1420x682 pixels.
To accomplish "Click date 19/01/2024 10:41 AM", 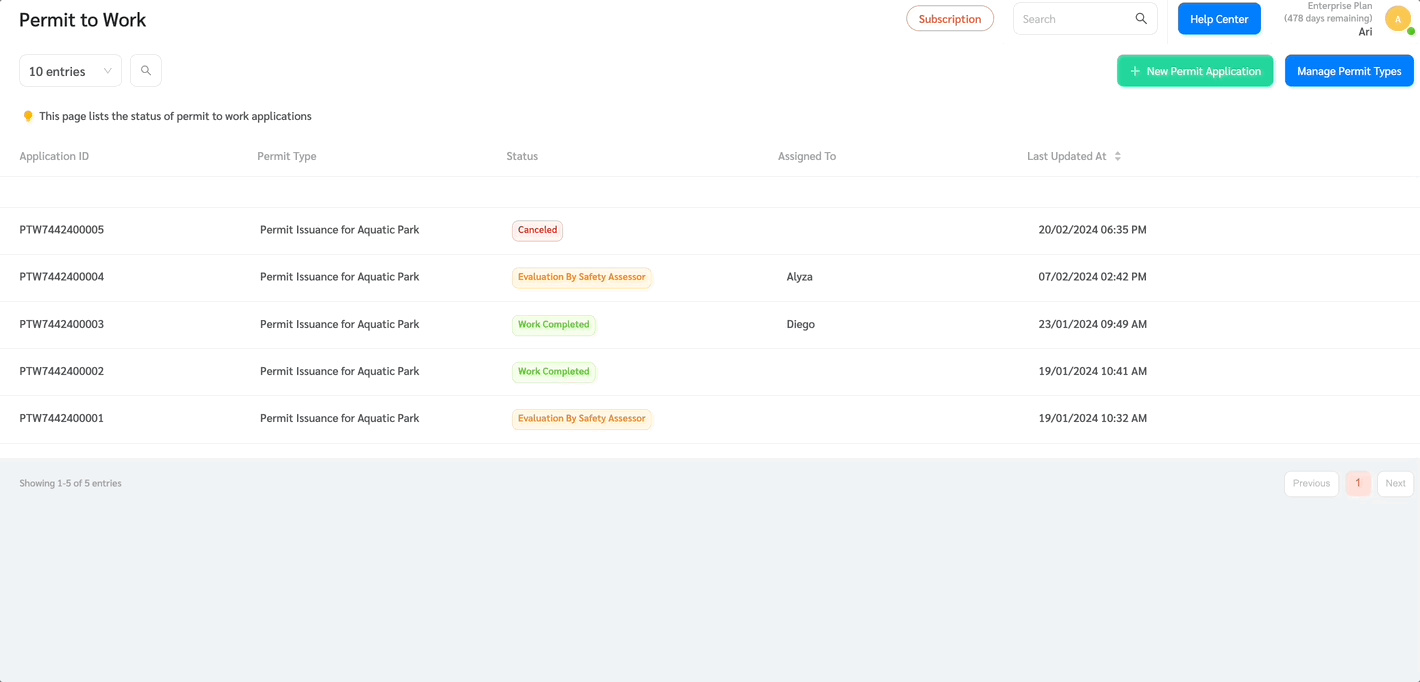I will point(1092,371).
